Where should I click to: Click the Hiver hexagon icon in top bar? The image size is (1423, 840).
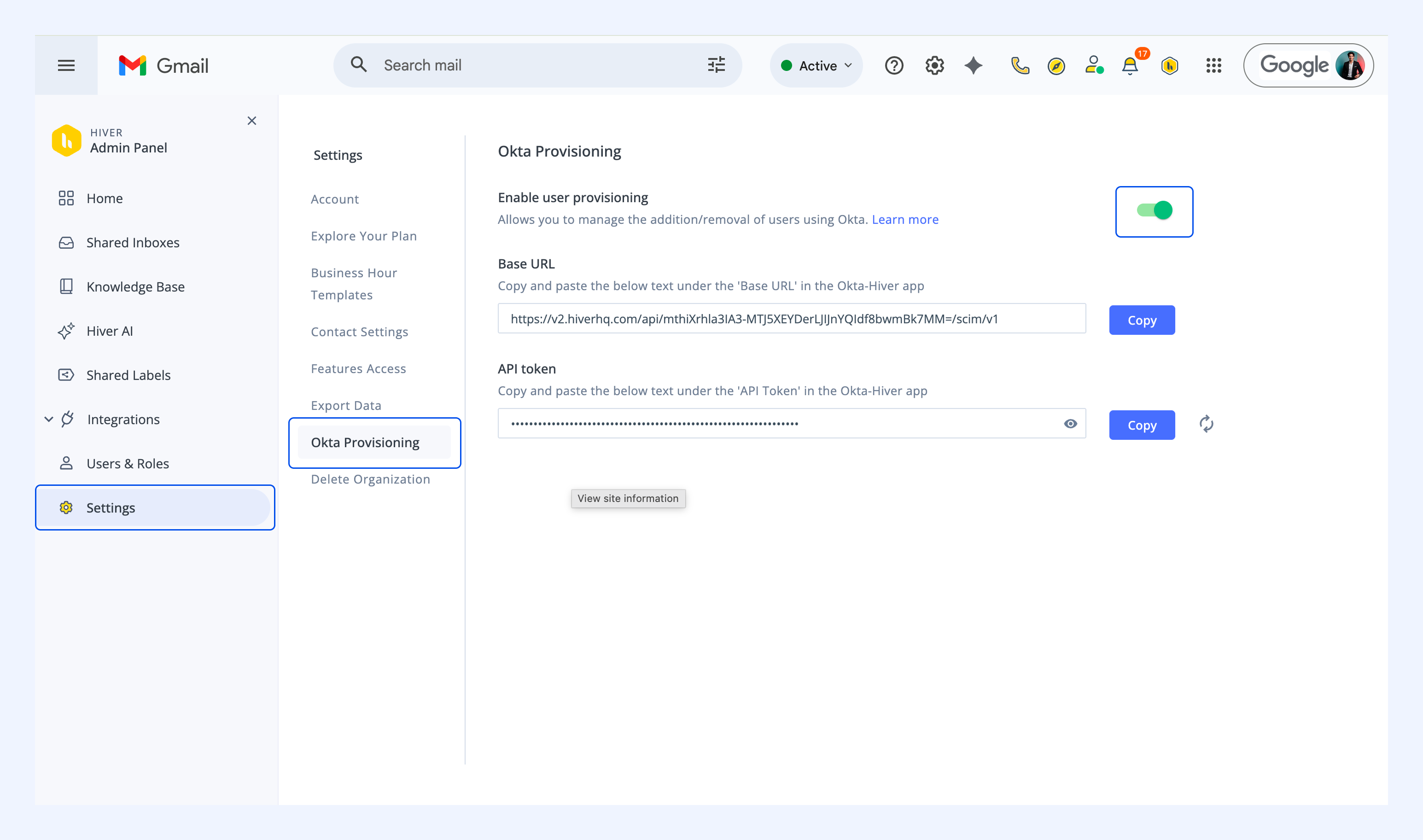(x=1169, y=66)
